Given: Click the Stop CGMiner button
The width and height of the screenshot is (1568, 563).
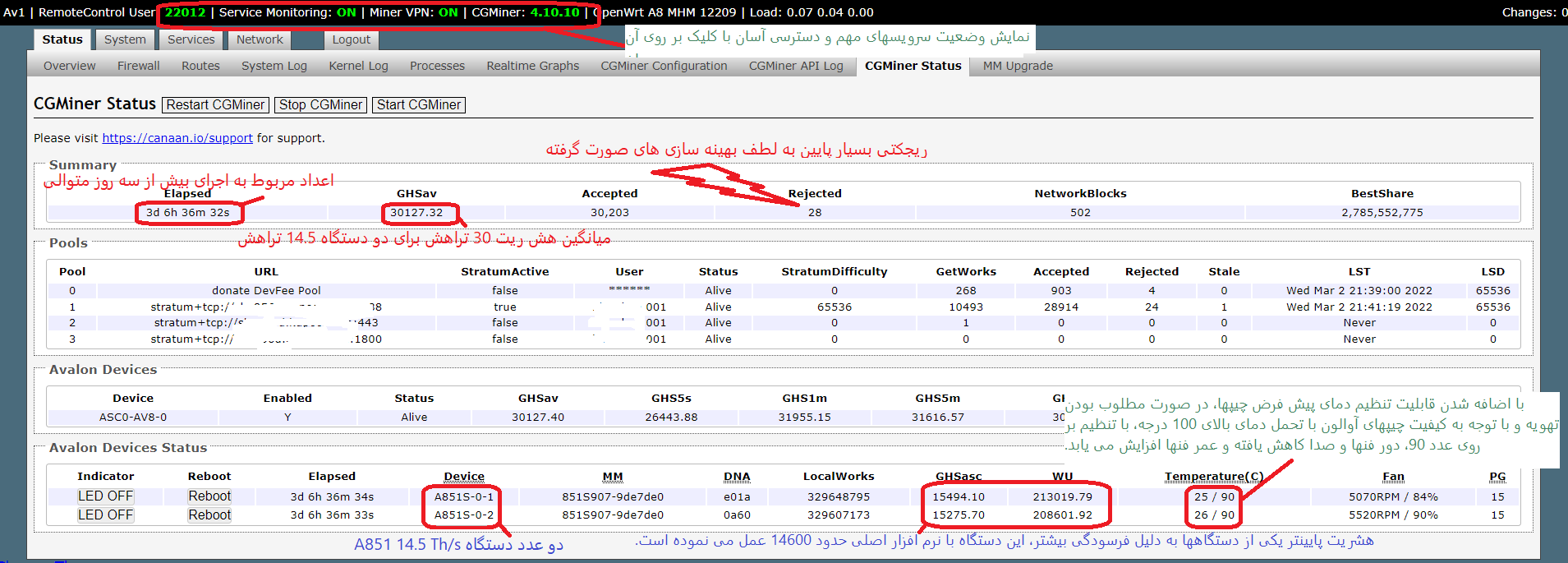Looking at the screenshot, I should click(x=320, y=104).
